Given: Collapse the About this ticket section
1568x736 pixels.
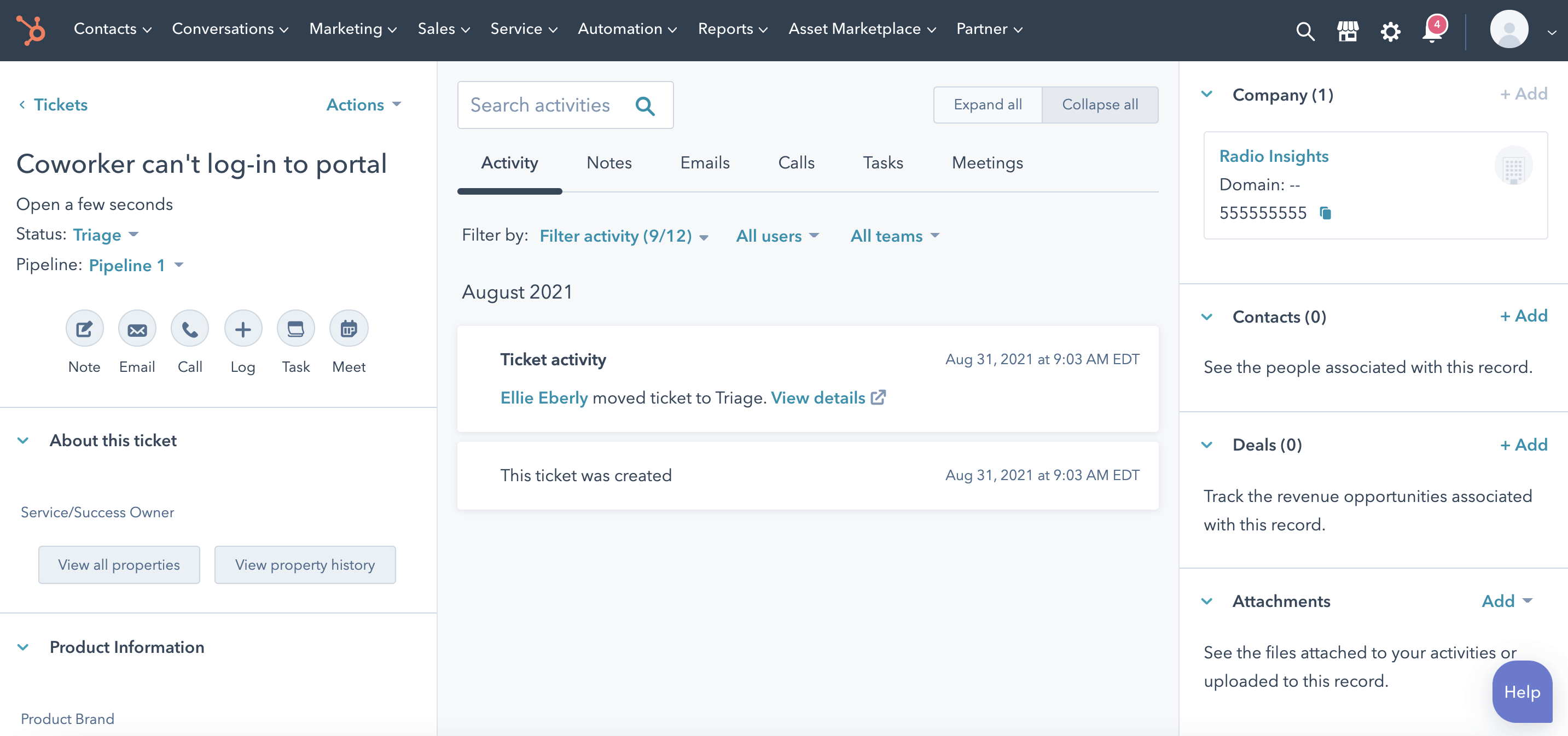Looking at the screenshot, I should click(x=24, y=440).
